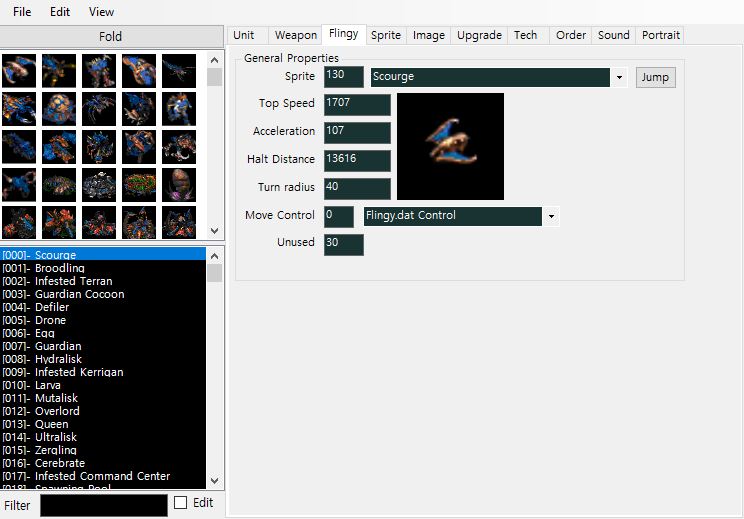Switch to the Upgrade tab
The image size is (744, 519).
(479, 35)
